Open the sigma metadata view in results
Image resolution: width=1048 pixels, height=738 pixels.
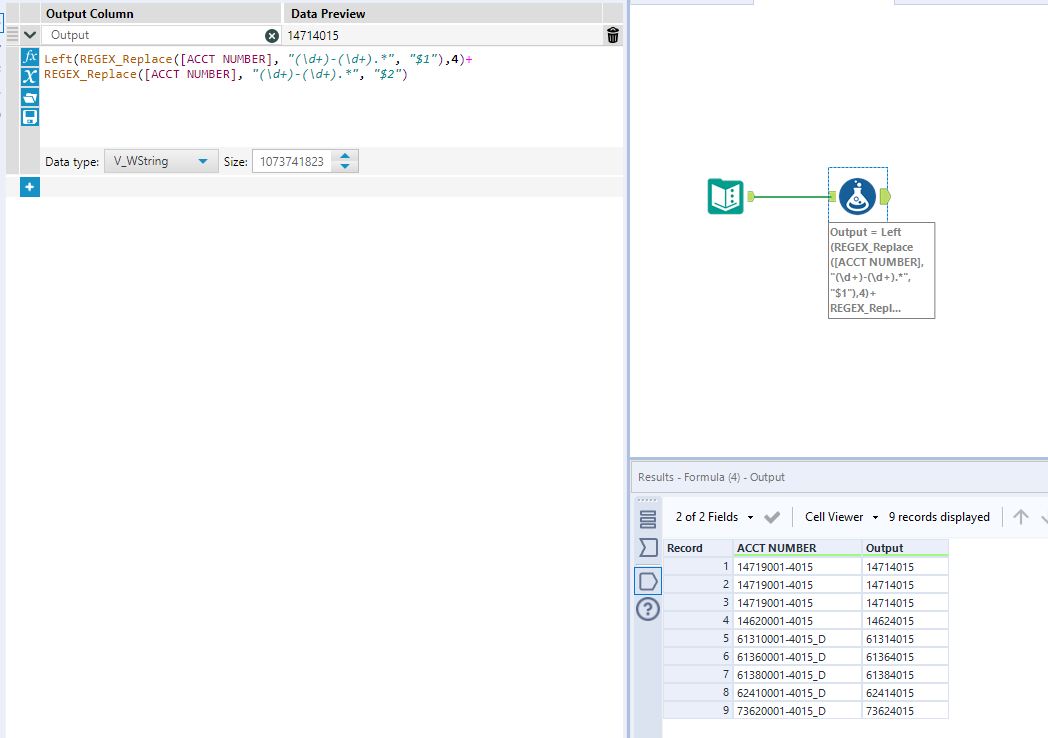(x=648, y=548)
